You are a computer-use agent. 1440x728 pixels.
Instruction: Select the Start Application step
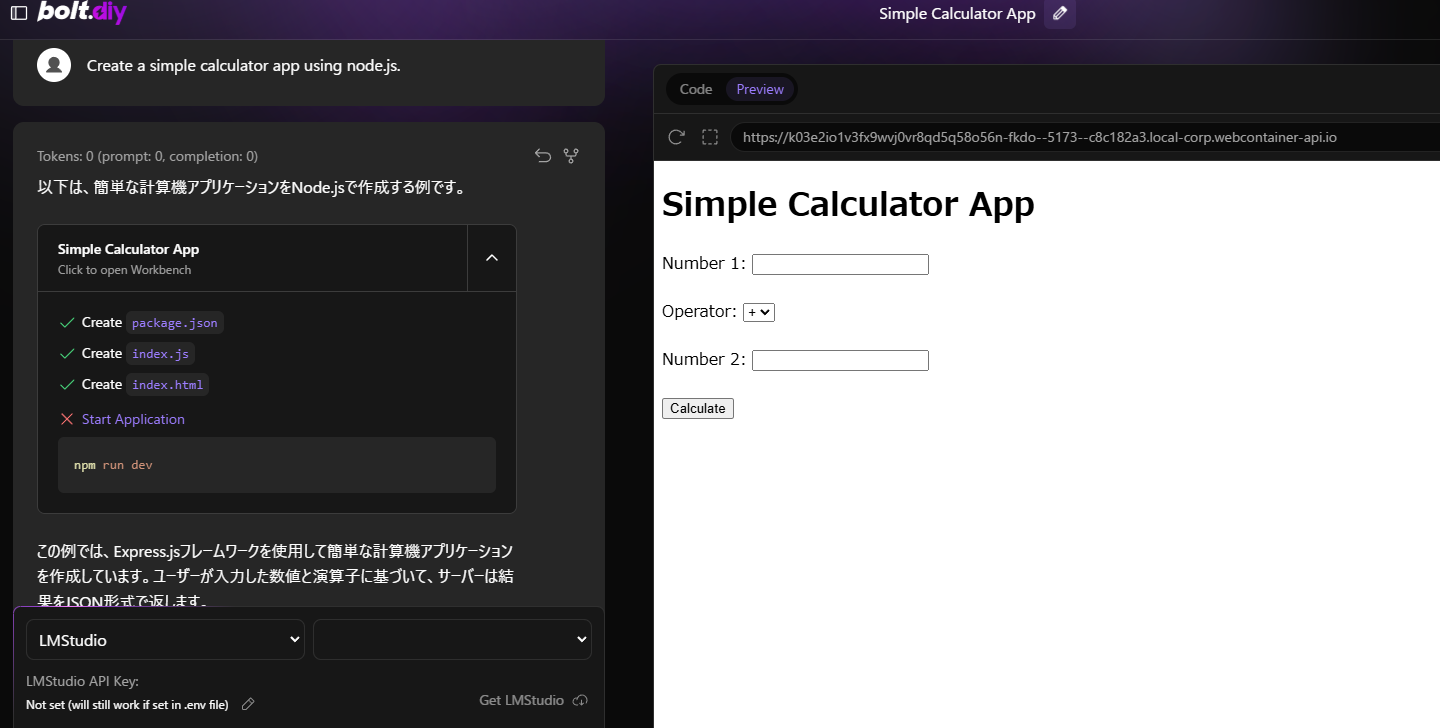[133, 419]
